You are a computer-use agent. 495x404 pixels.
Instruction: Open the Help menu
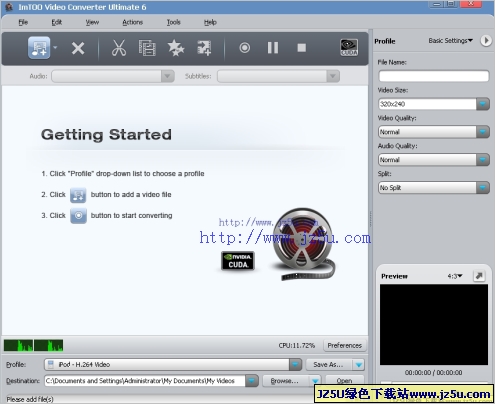click(210, 22)
